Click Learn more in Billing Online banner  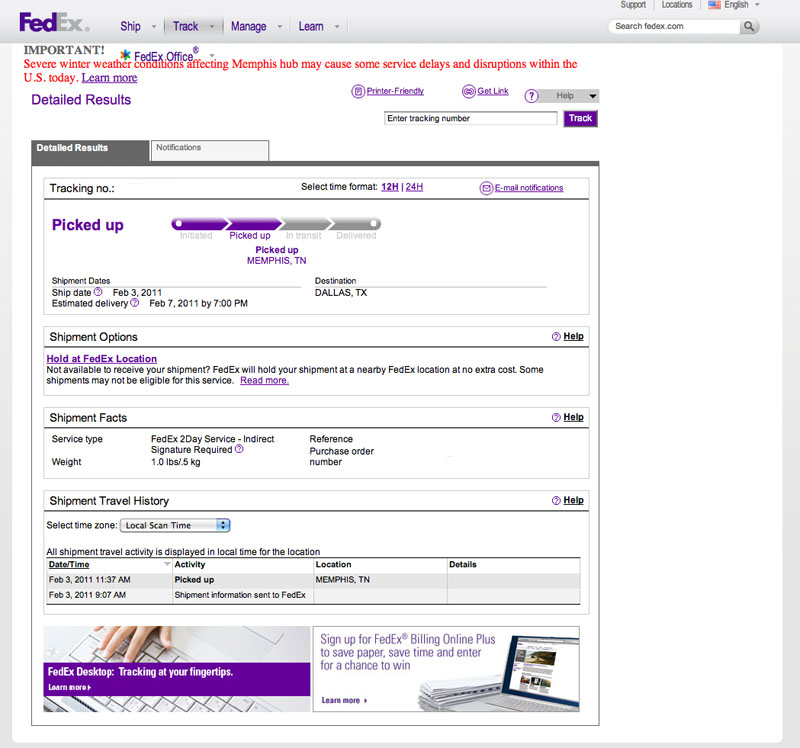click(344, 701)
